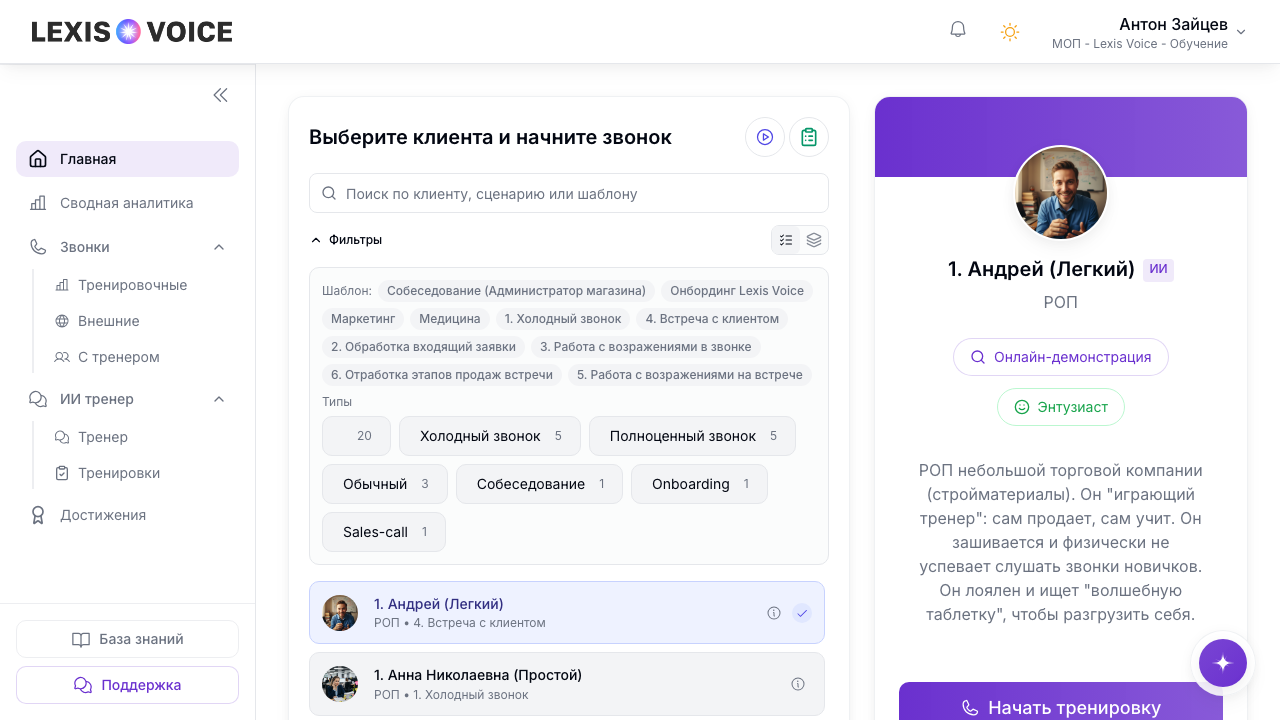Screen dimensions: 1280x720
Task: Select 3. Работа с возражениями в звонке
Action: click(x=646, y=347)
